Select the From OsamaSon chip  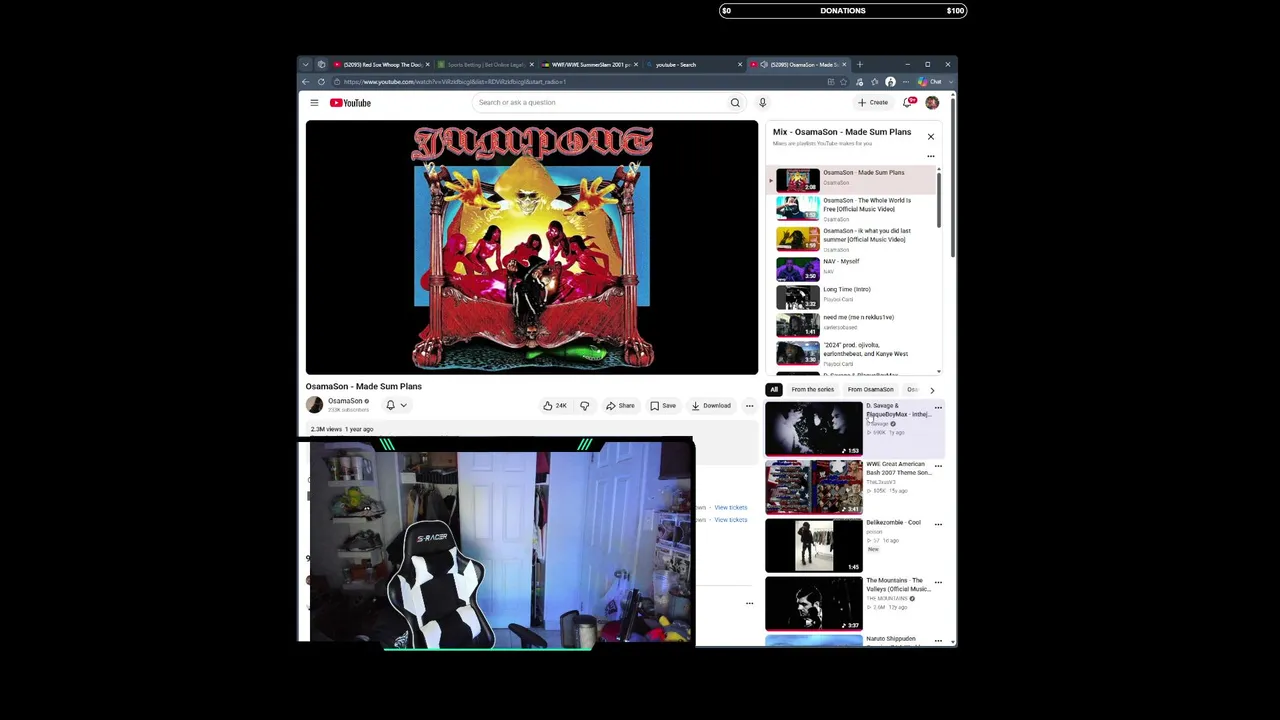[x=870, y=390]
